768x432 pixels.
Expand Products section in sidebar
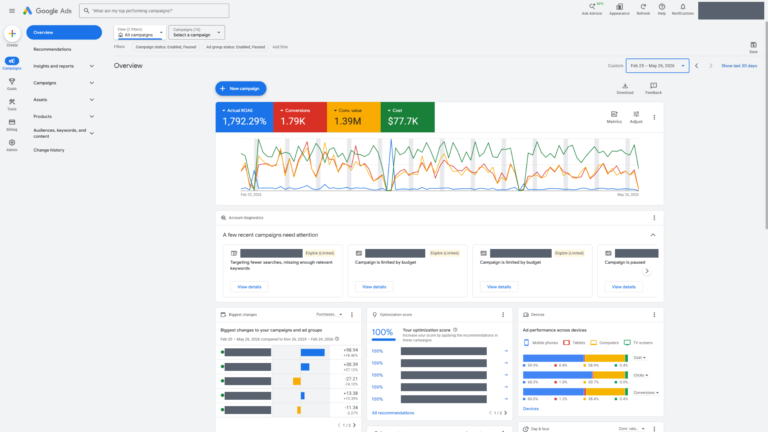pyautogui.click(x=64, y=117)
